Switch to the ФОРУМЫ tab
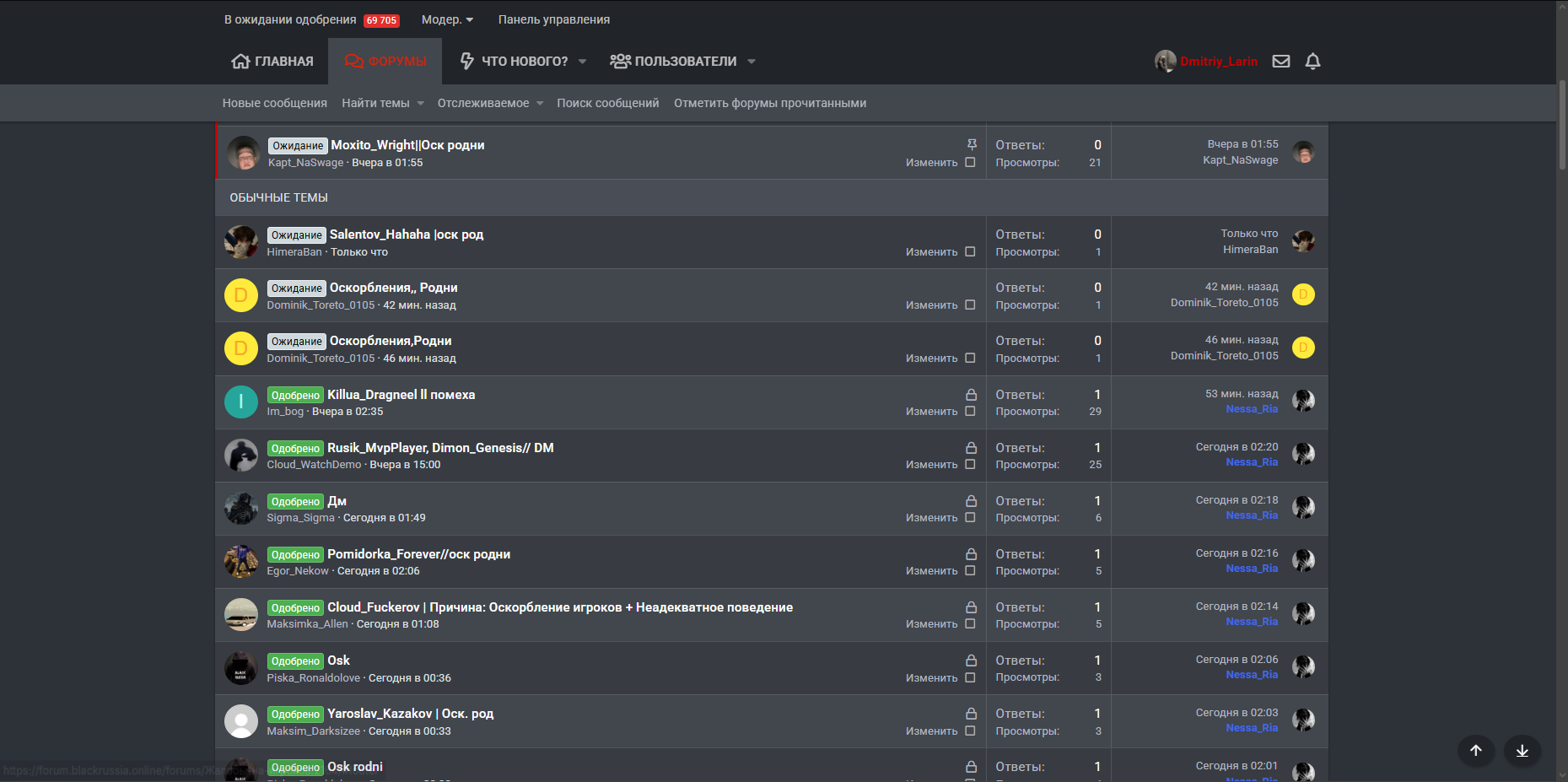The height and width of the screenshot is (782, 1568). [385, 62]
